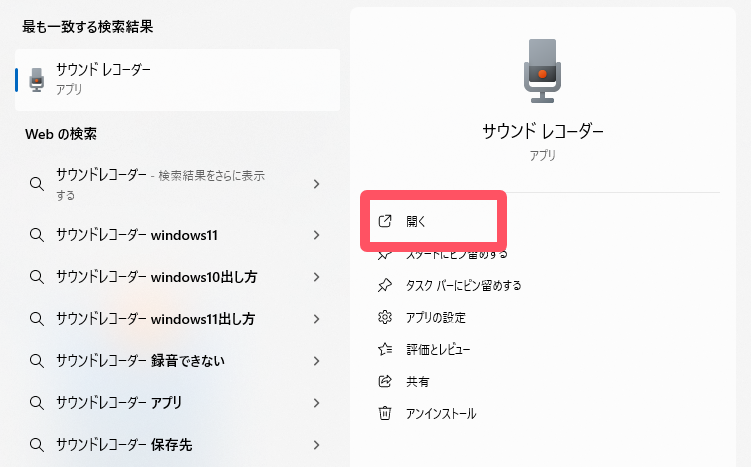The height and width of the screenshot is (467, 751).
Task: Click the 開く open icon
Action: tap(385, 221)
